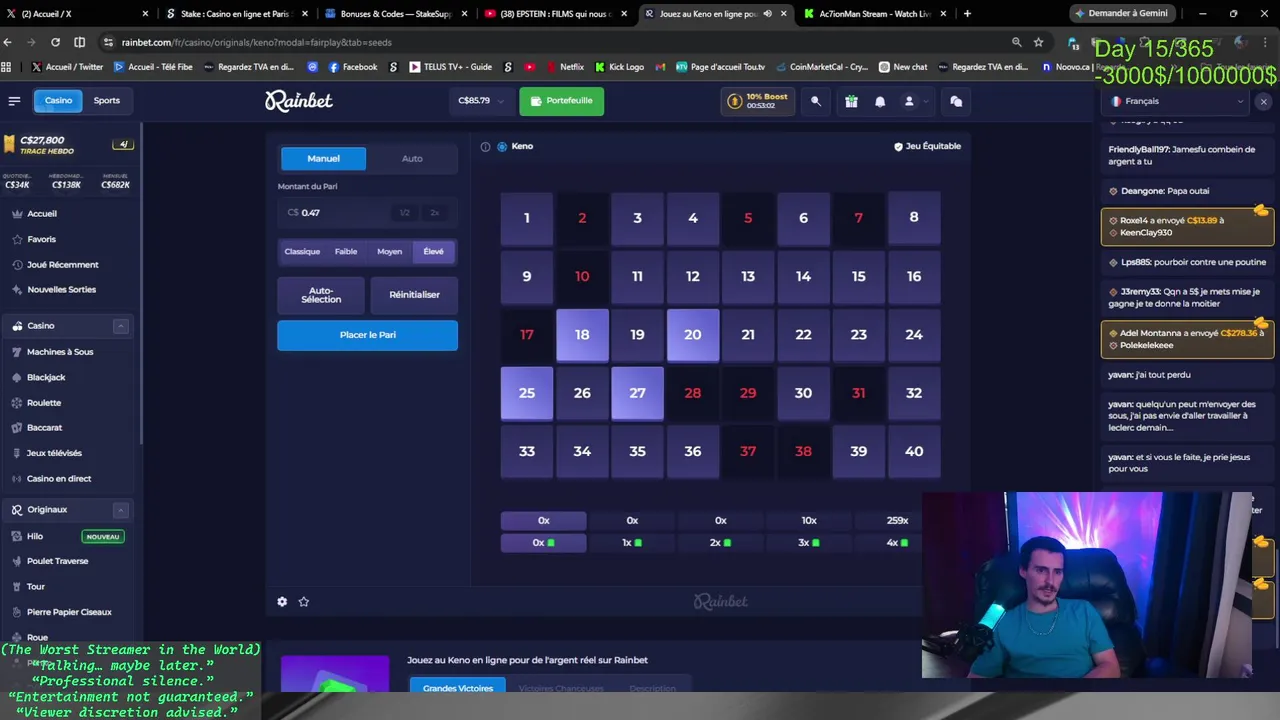This screenshot has height=720, width=1280.
Task: Open Jeu Équitable fairness info
Action: (927, 146)
